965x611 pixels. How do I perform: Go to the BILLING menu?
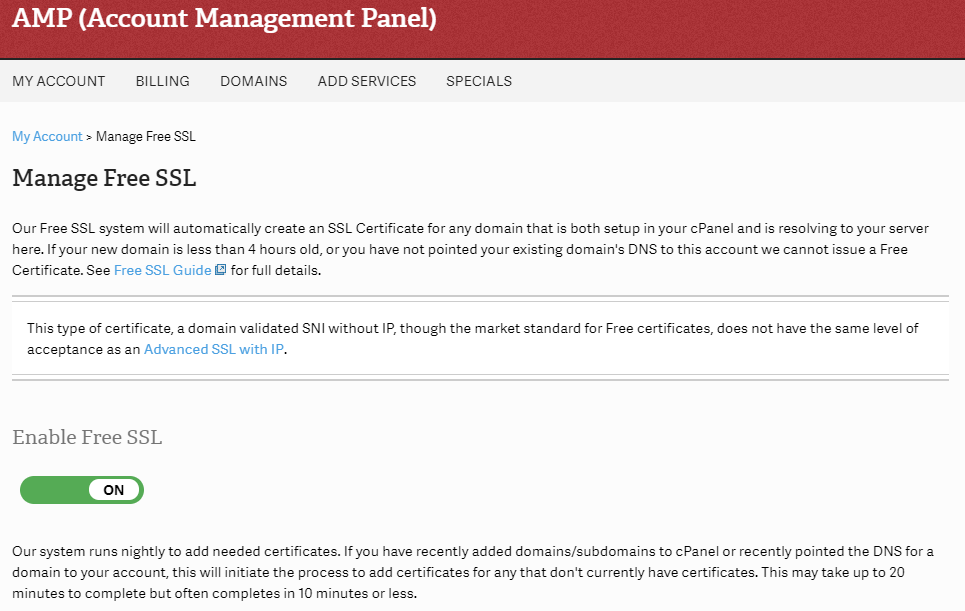(163, 81)
